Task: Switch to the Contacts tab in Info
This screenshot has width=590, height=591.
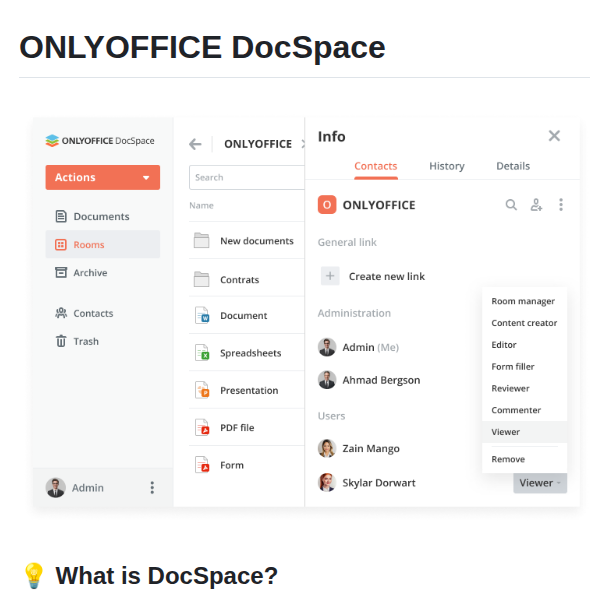Action: [375, 166]
